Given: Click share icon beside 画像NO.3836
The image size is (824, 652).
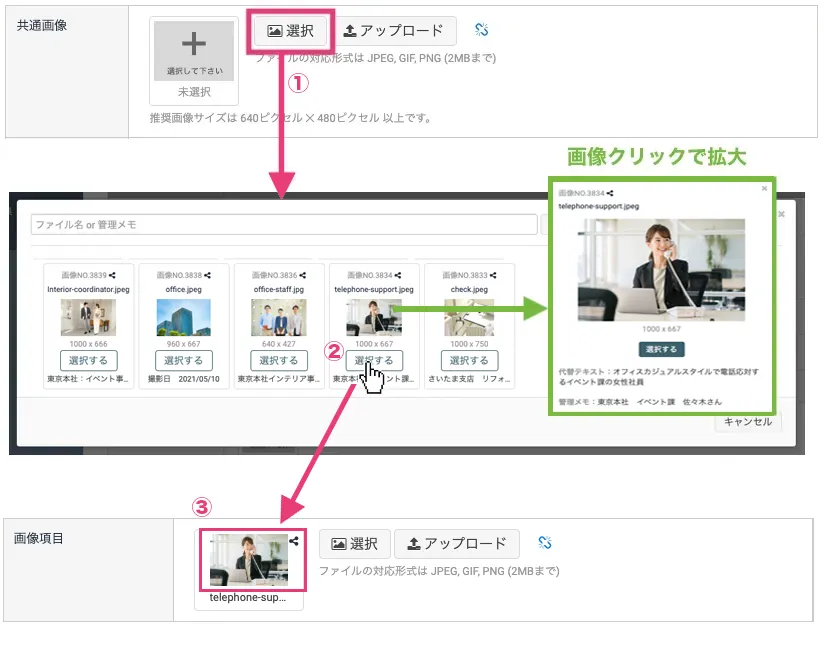Looking at the screenshot, I should pyautogui.click(x=301, y=275).
